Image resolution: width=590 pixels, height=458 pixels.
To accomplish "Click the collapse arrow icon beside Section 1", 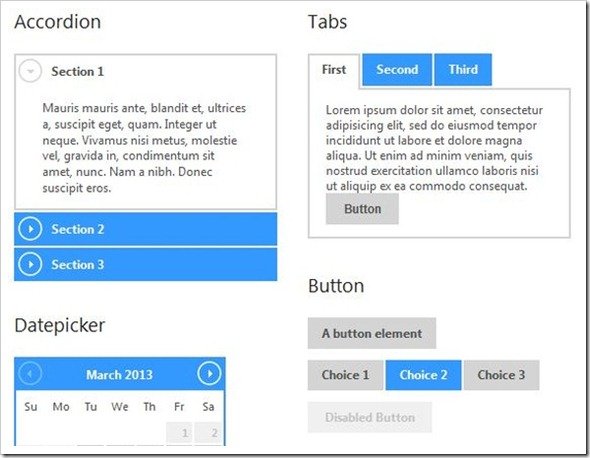I will (x=30, y=71).
